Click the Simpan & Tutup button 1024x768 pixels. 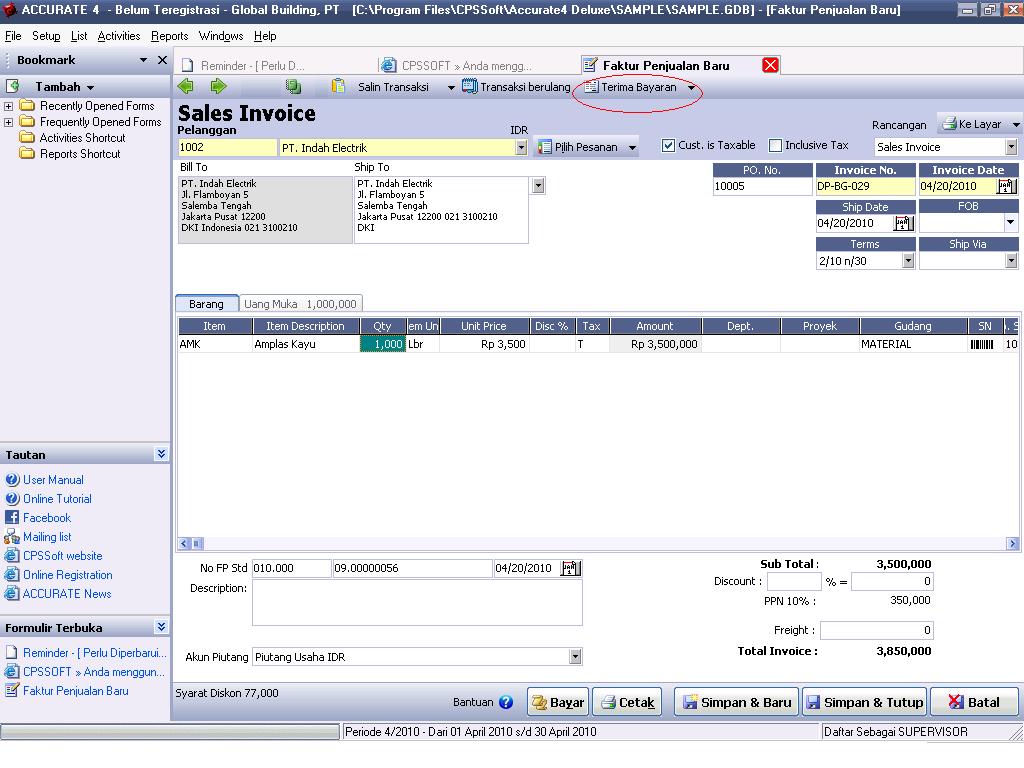pyautogui.click(x=864, y=701)
